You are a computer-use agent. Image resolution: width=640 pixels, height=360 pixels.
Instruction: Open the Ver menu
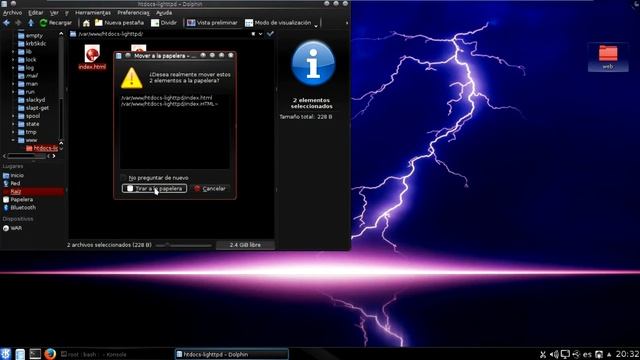pyautogui.click(x=54, y=13)
